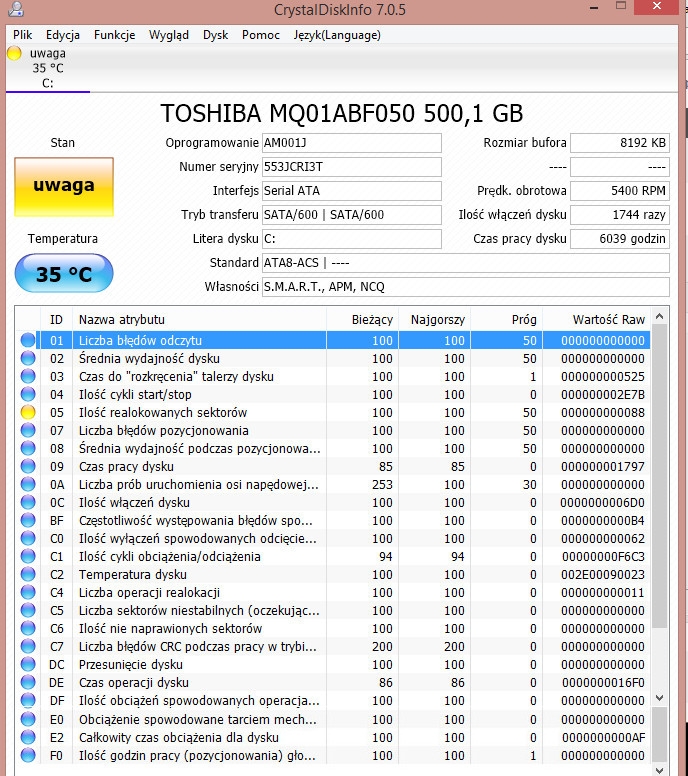The image size is (688, 776).
Task: Open the Język(Language) menu
Action: tap(337, 35)
